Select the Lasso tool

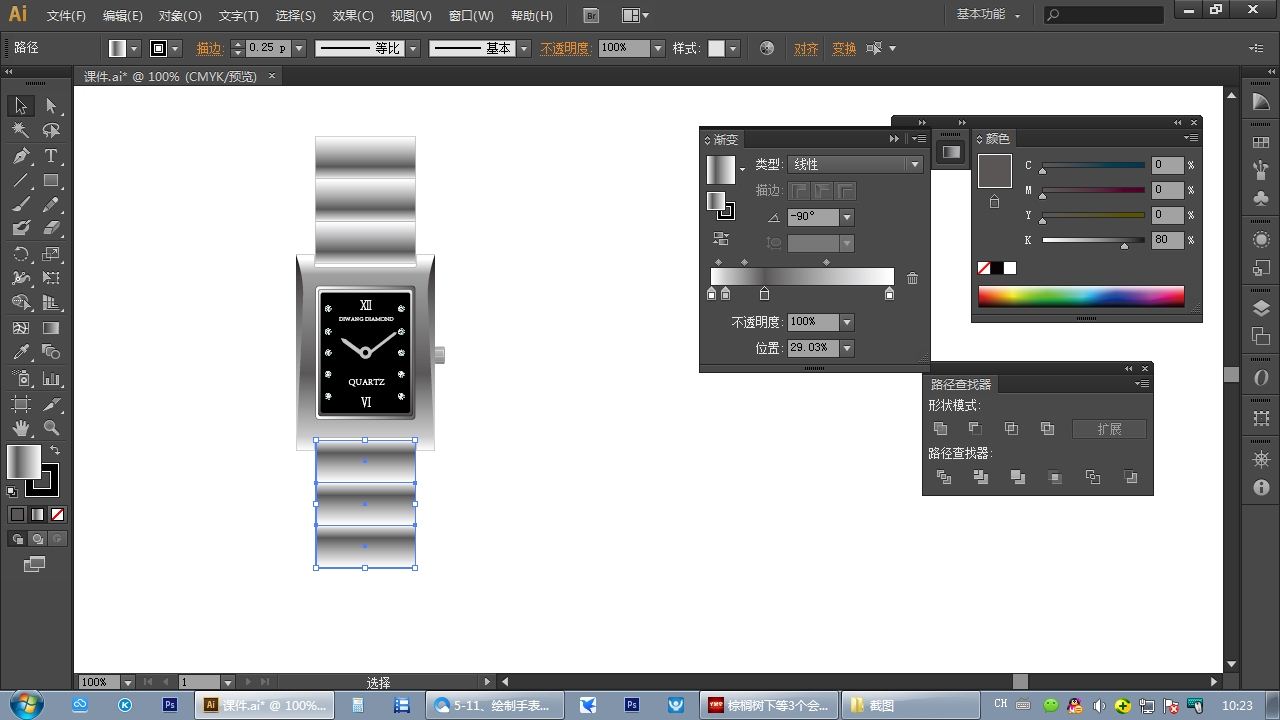coord(51,130)
